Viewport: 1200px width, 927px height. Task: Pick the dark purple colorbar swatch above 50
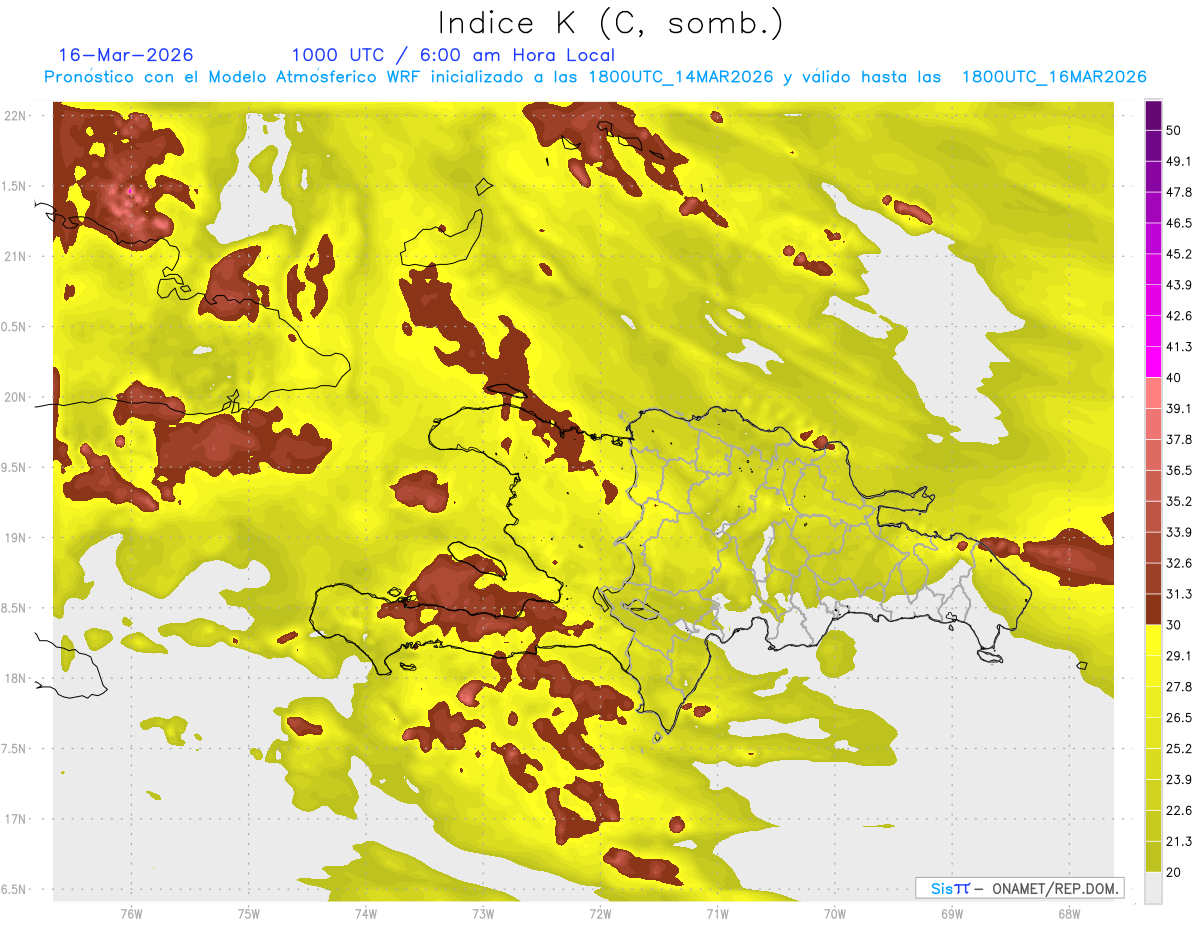pyautogui.click(x=1153, y=115)
